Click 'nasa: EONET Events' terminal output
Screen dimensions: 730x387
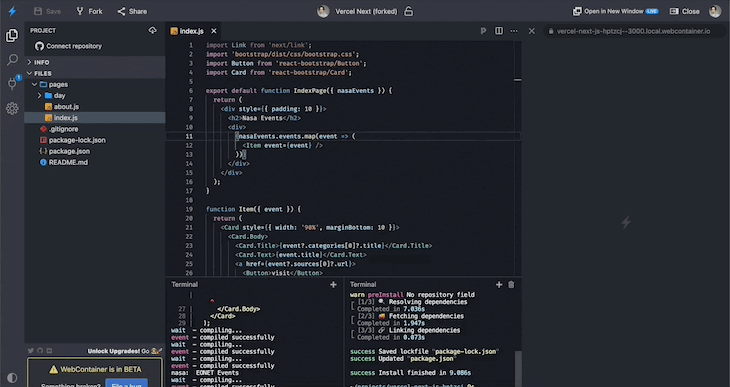click(205, 373)
